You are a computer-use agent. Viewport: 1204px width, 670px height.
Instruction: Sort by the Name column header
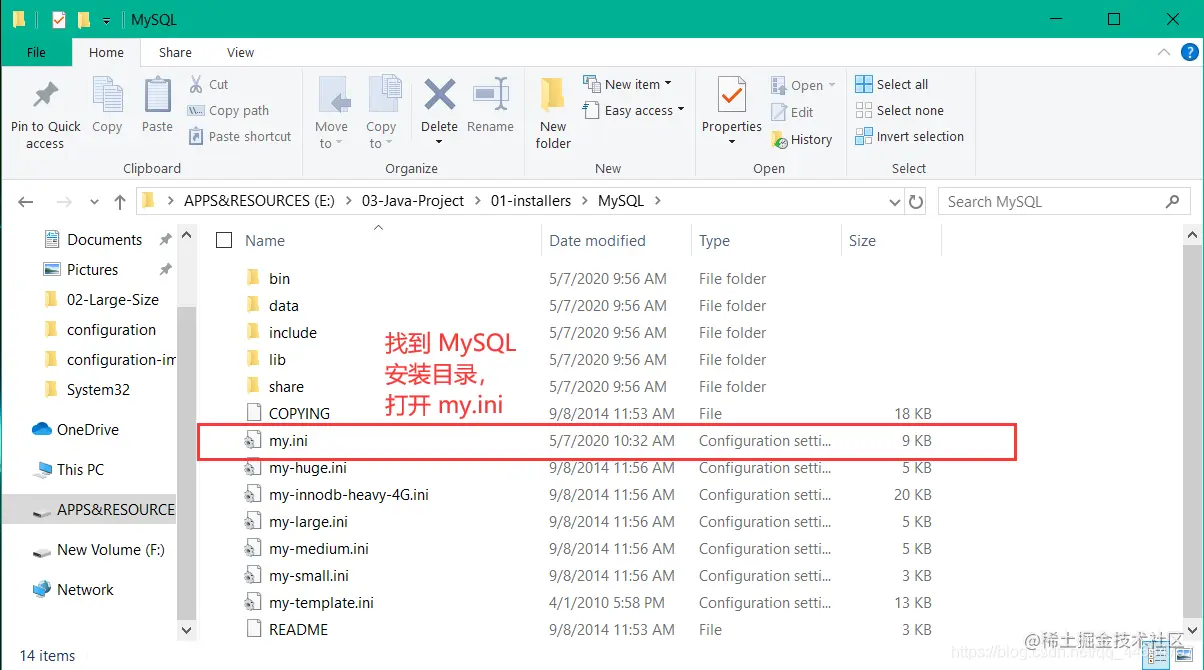[x=265, y=240]
